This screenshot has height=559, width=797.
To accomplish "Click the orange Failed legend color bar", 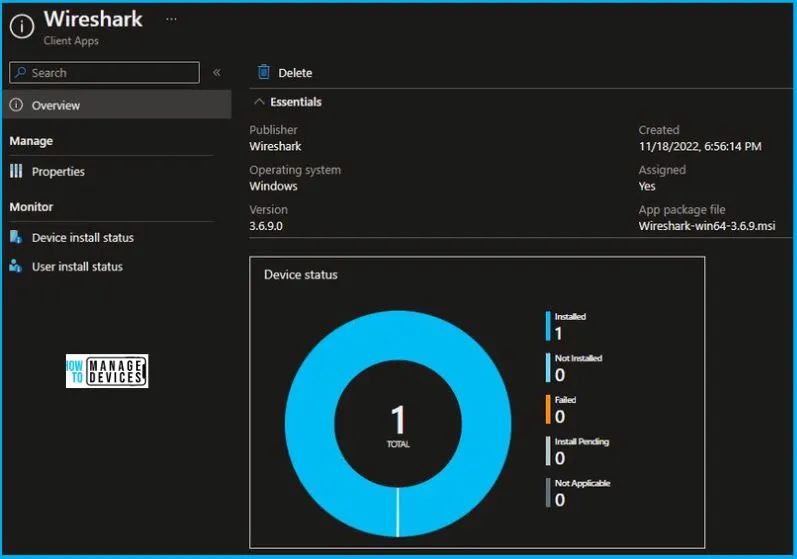I will 548,409.
